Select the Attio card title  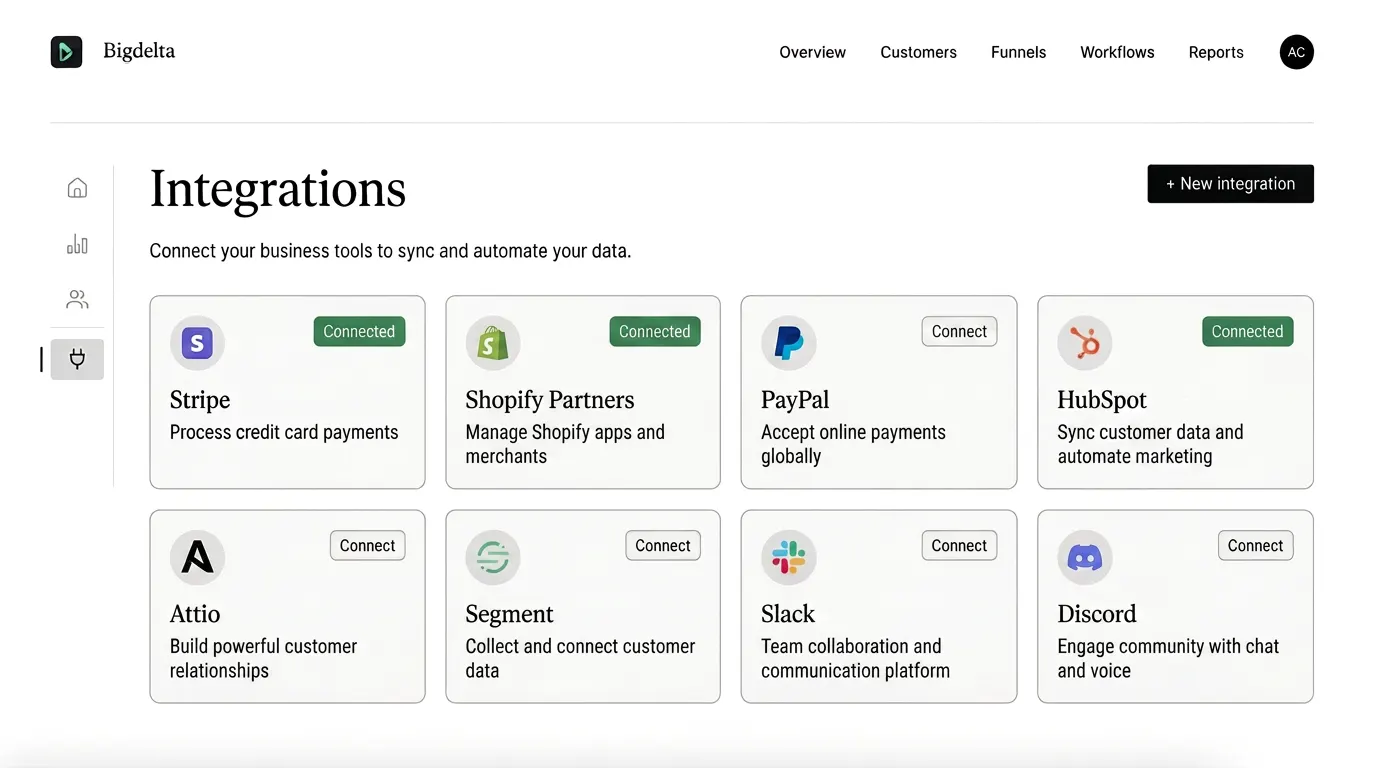click(195, 614)
